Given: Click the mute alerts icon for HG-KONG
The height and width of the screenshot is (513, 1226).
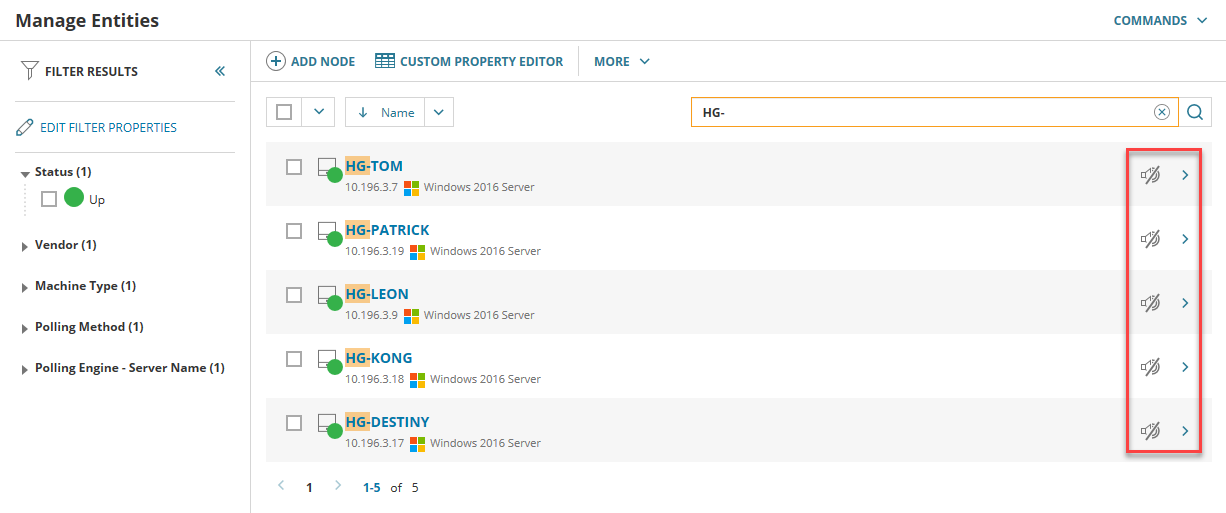Looking at the screenshot, I should [x=1150, y=367].
